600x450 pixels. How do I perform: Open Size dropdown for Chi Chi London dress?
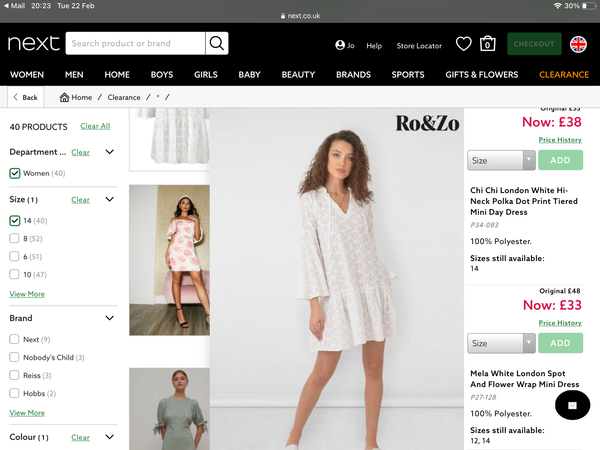(x=501, y=160)
